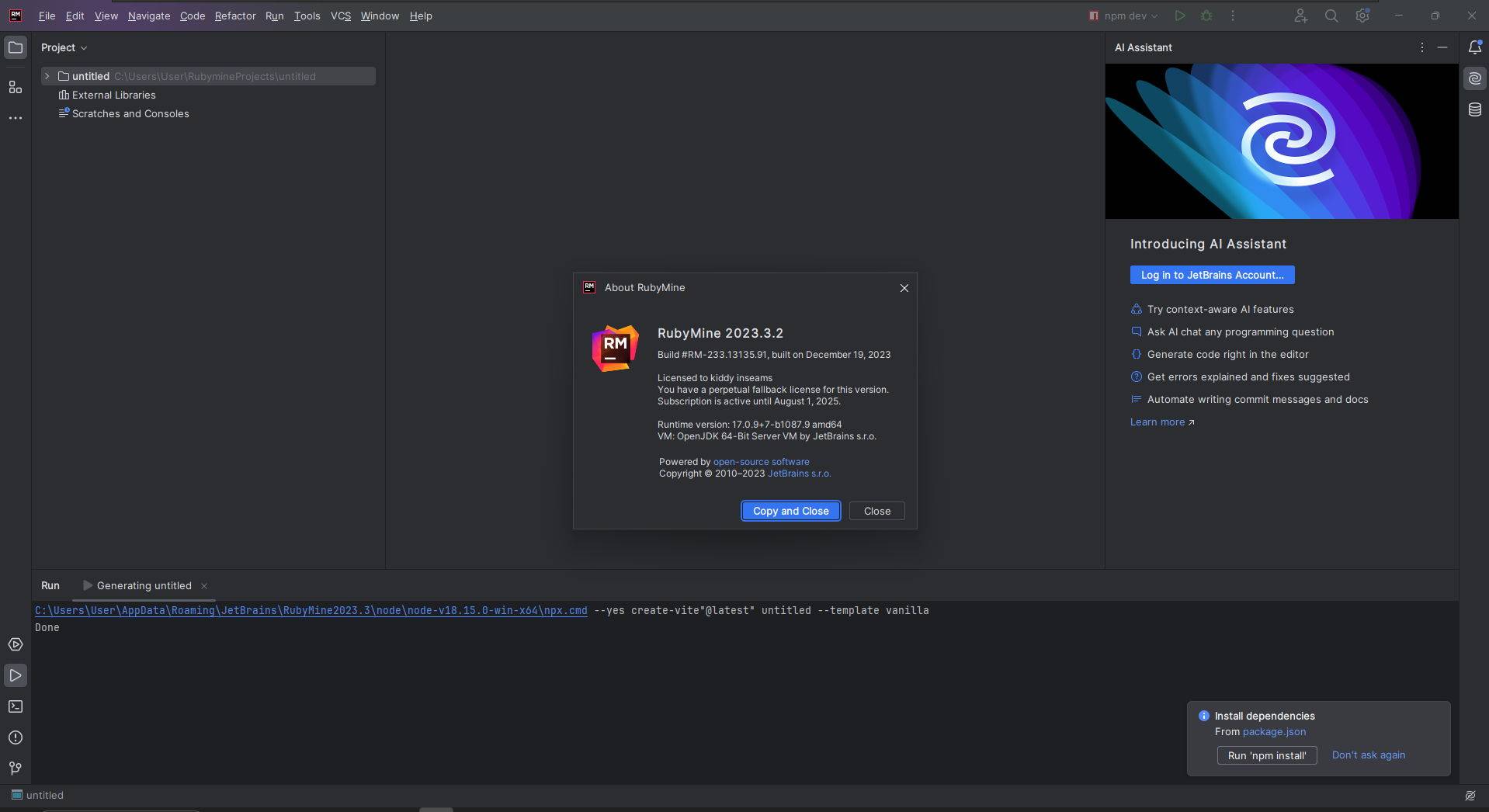Select the Generating untitled tab
Screen dimensions: 1489x812
[x=144, y=586]
